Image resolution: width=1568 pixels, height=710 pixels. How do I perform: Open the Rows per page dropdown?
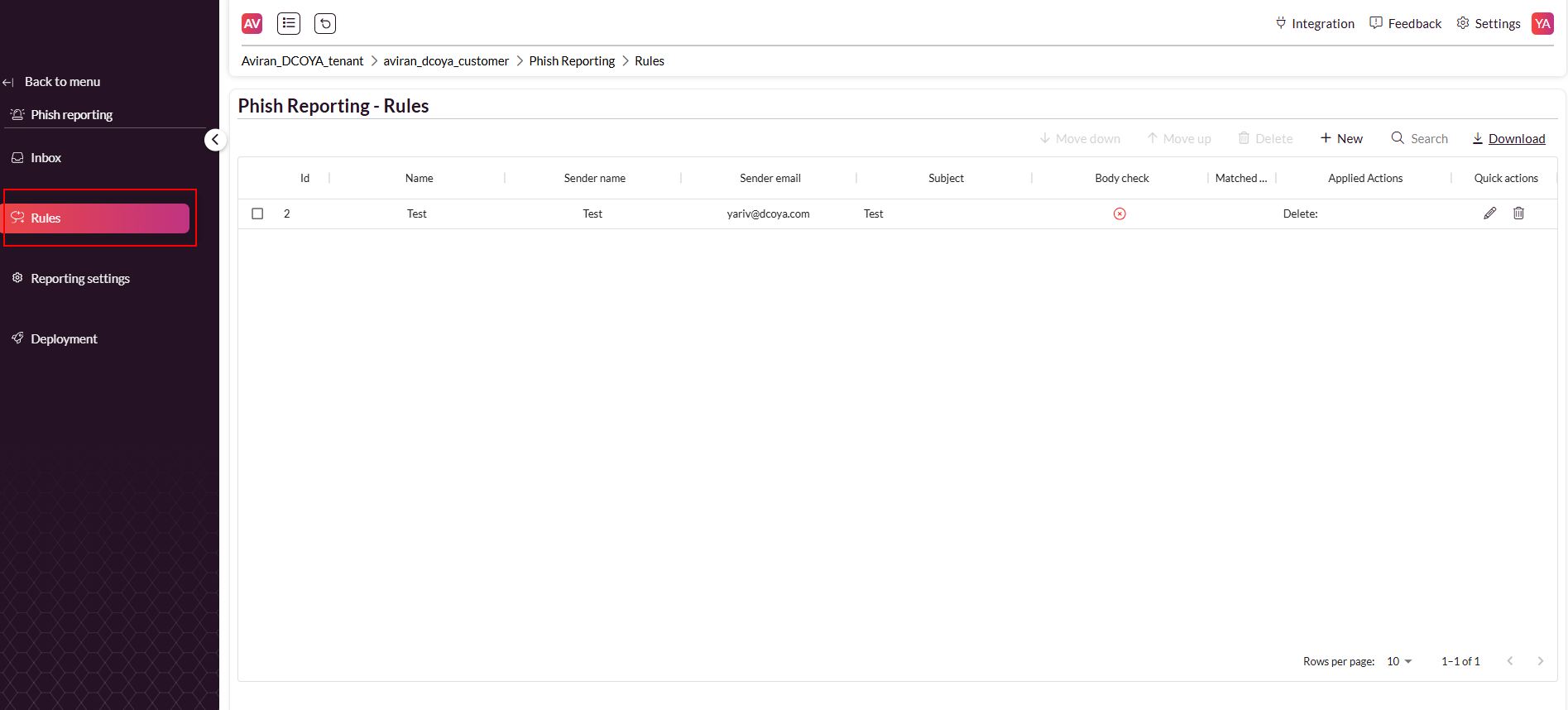click(1399, 661)
